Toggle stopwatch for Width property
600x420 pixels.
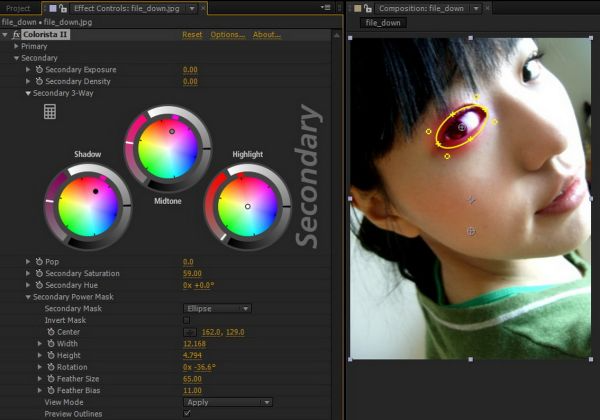click(51, 343)
